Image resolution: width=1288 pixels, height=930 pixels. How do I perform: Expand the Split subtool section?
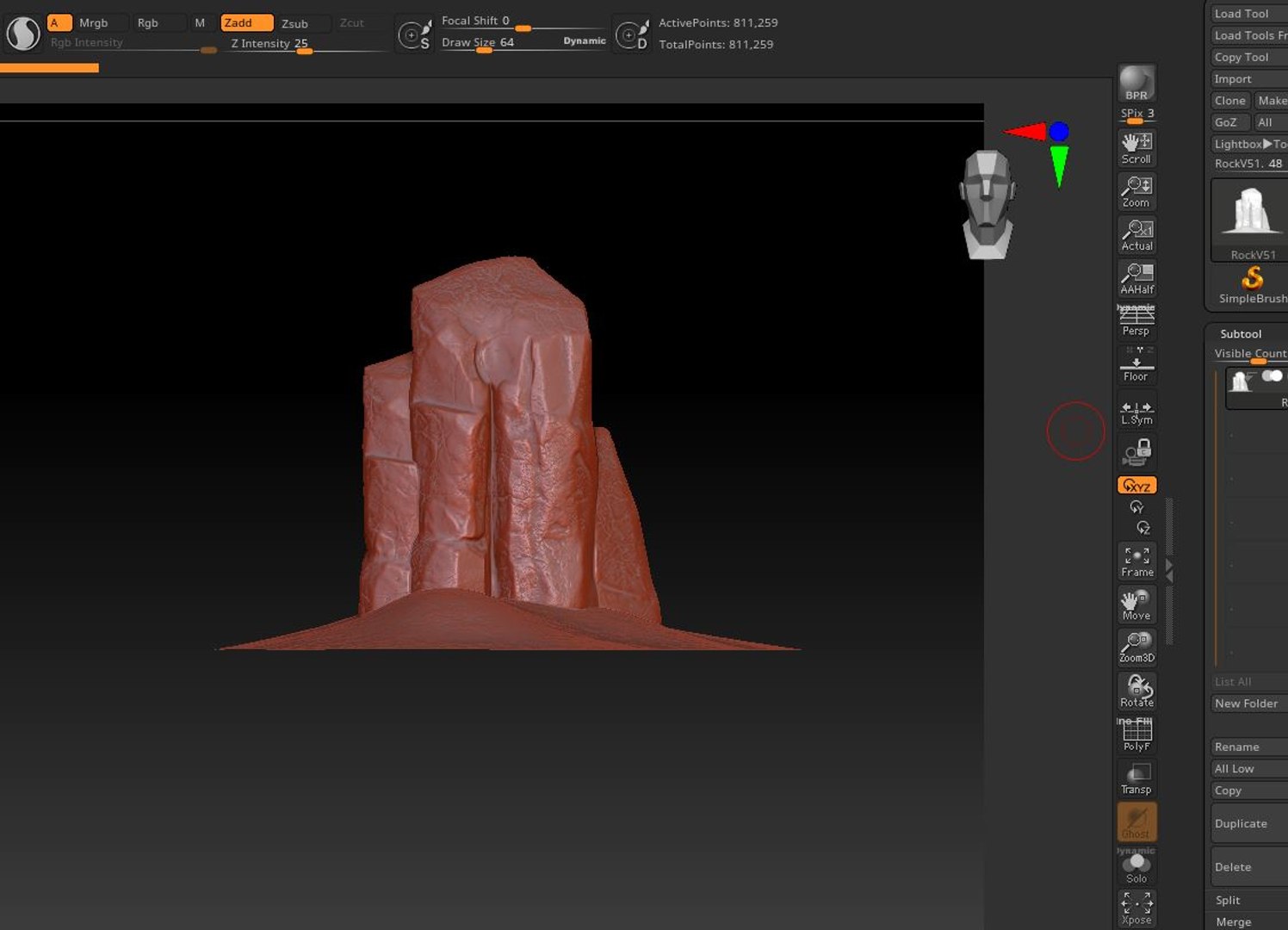point(1228,900)
